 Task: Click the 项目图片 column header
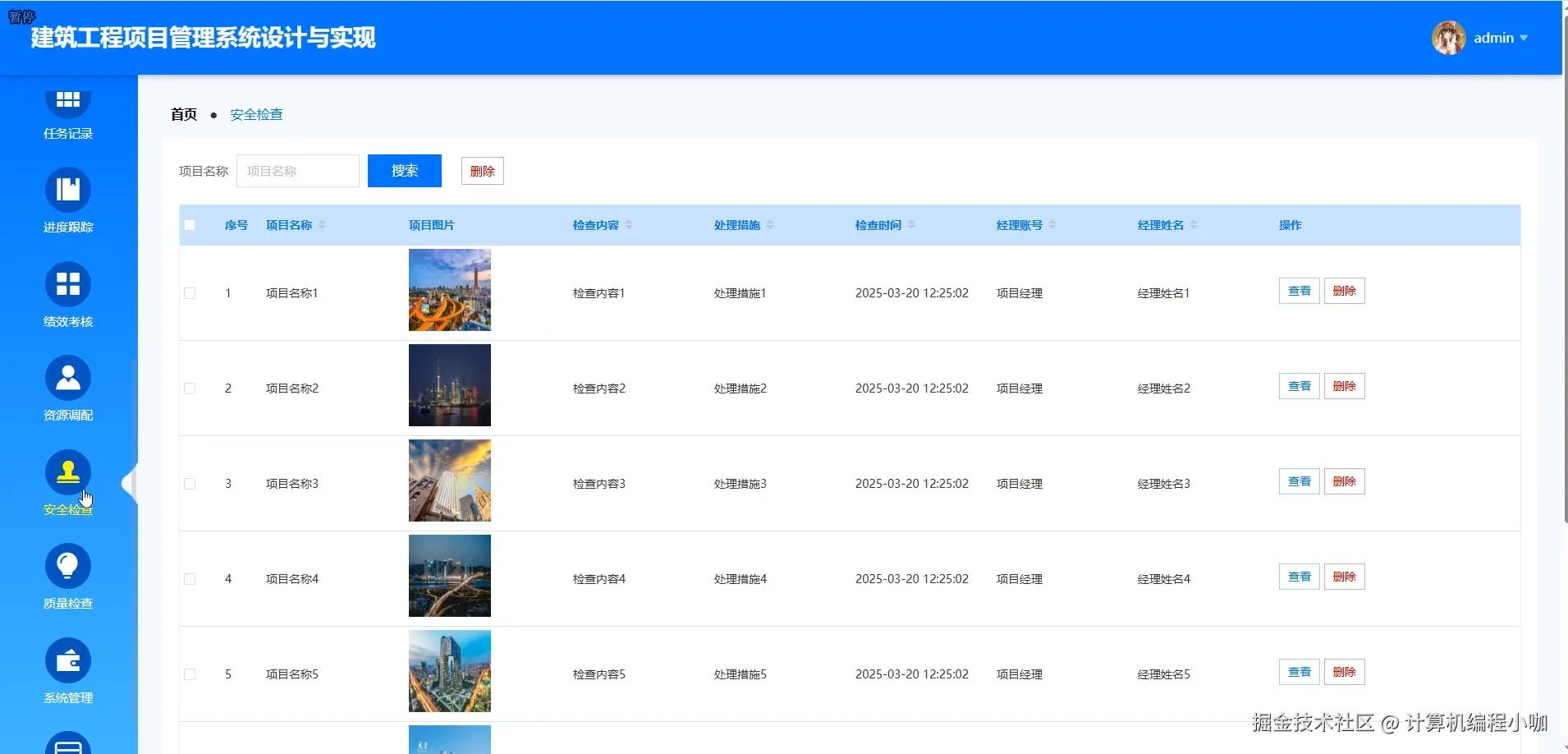pyautogui.click(x=432, y=225)
